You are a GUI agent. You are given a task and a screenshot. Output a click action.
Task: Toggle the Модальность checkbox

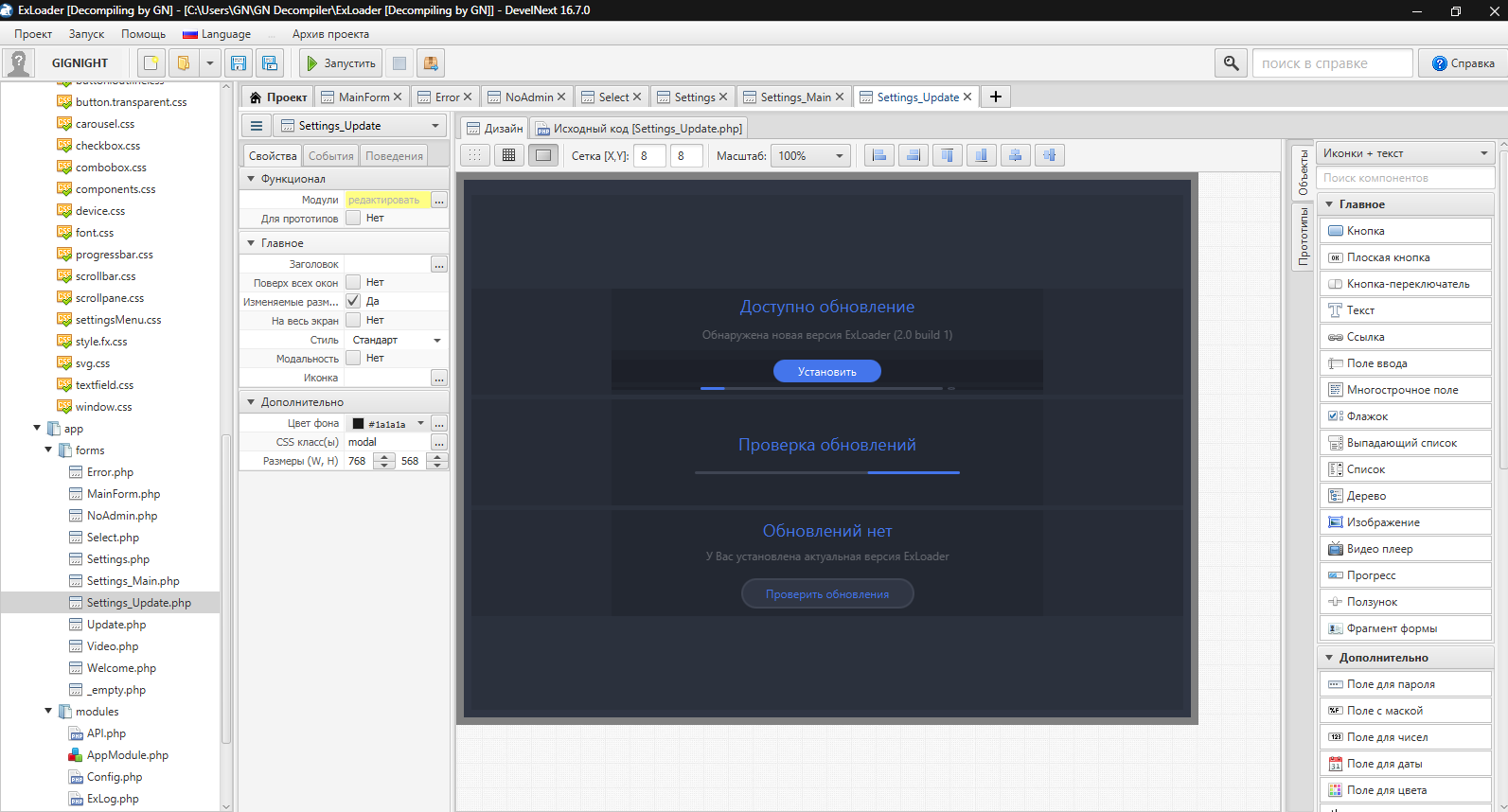click(x=353, y=358)
